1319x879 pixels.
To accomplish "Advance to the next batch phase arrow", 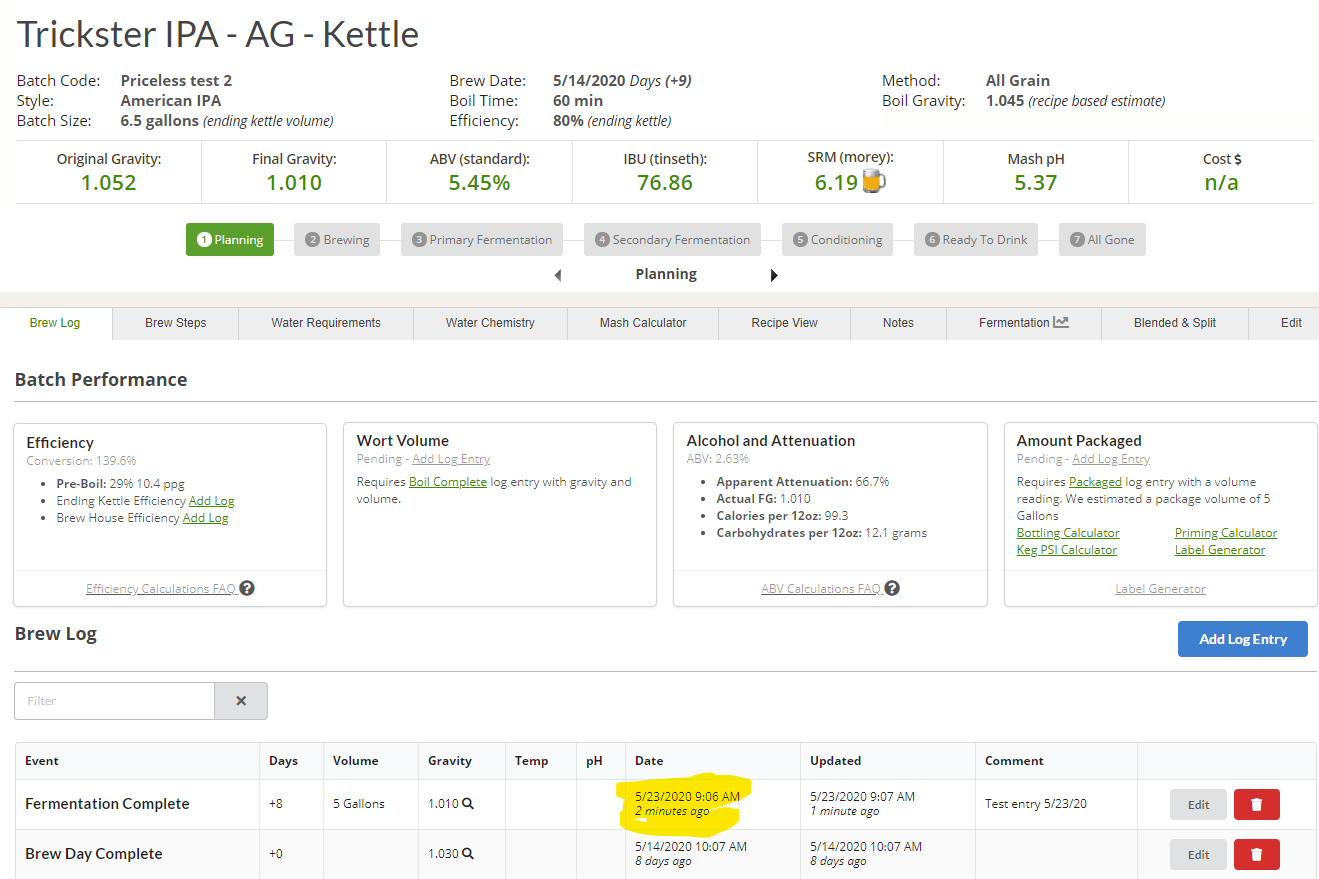I will click(774, 275).
